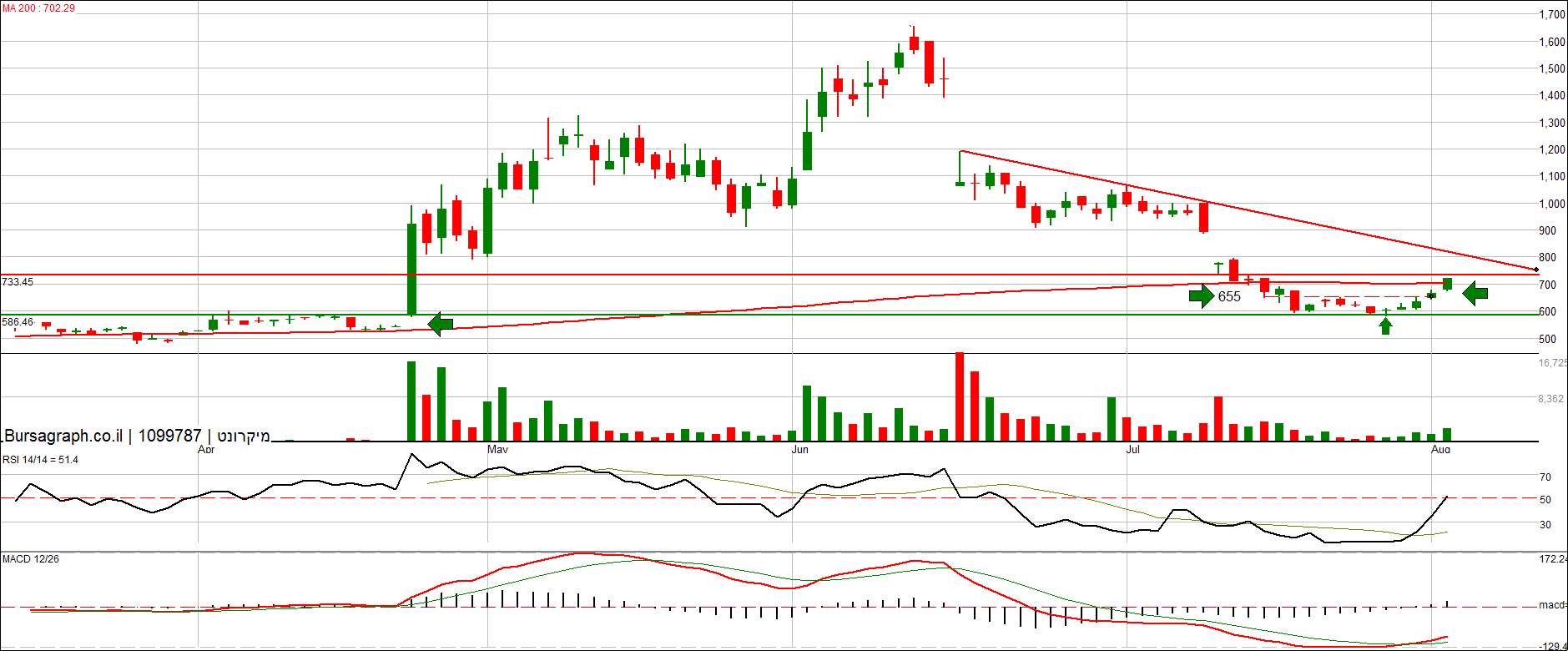Click the 1,700 price axis label
The width and height of the screenshot is (1568, 651).
[x=1552, y=14]
